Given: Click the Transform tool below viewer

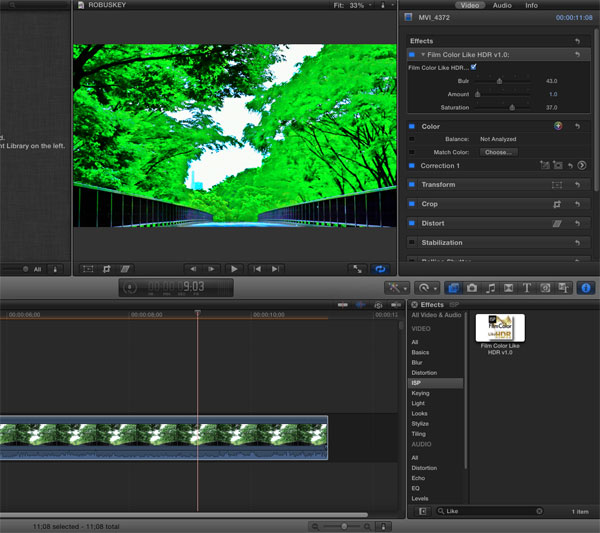Looking at the screenshot, I should (88, 269).
